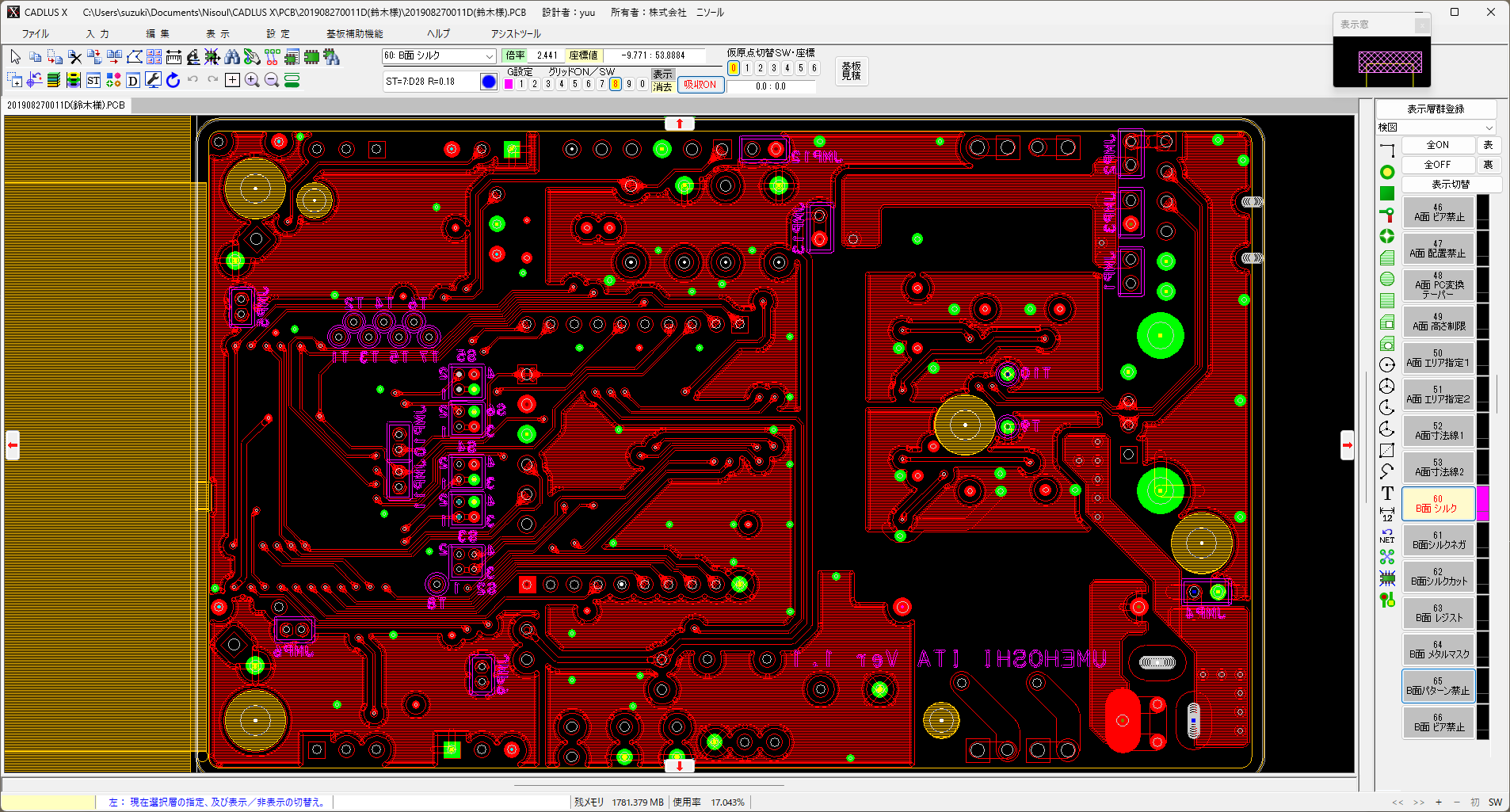Screen dimensions: 1510x812
Task: Click the microscope inspection icon
Action: (193, 56)
